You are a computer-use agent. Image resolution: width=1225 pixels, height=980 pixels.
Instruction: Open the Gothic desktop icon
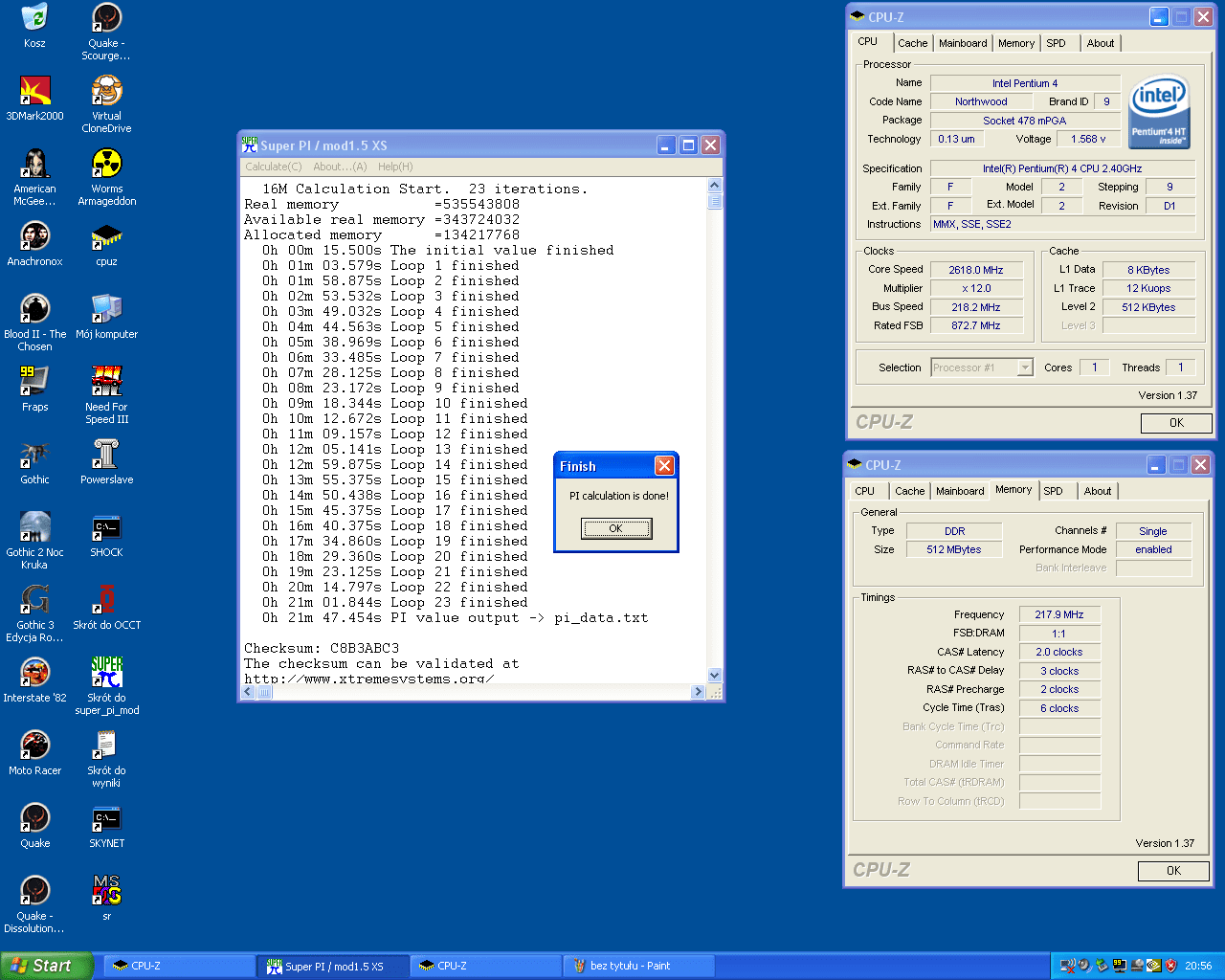pos(34,462)
